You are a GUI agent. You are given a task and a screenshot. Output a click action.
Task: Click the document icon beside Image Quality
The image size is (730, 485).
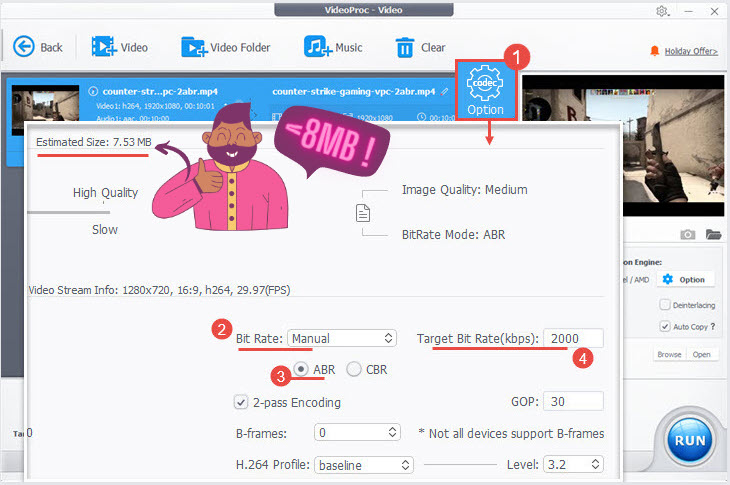point(363,213)
